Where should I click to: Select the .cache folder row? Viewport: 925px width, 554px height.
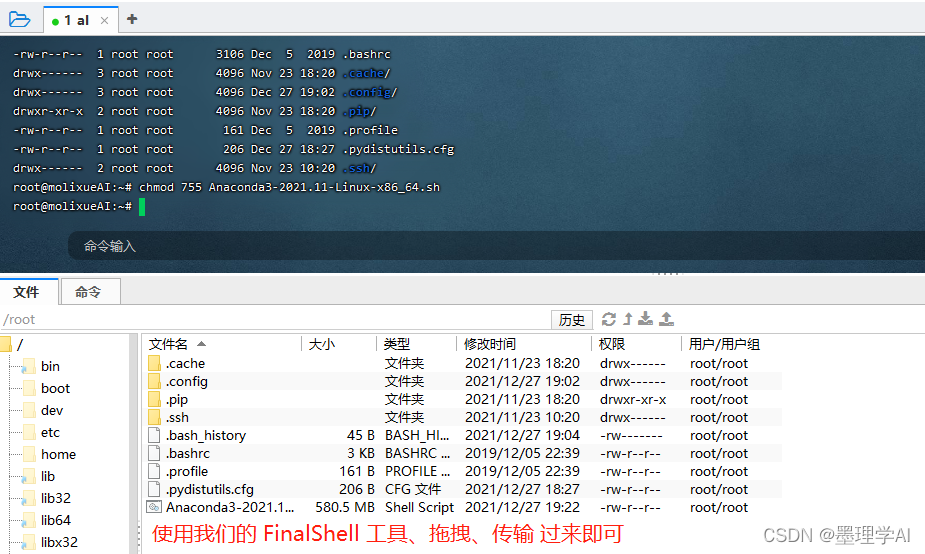pyautogui.click(x=463, y=363)
